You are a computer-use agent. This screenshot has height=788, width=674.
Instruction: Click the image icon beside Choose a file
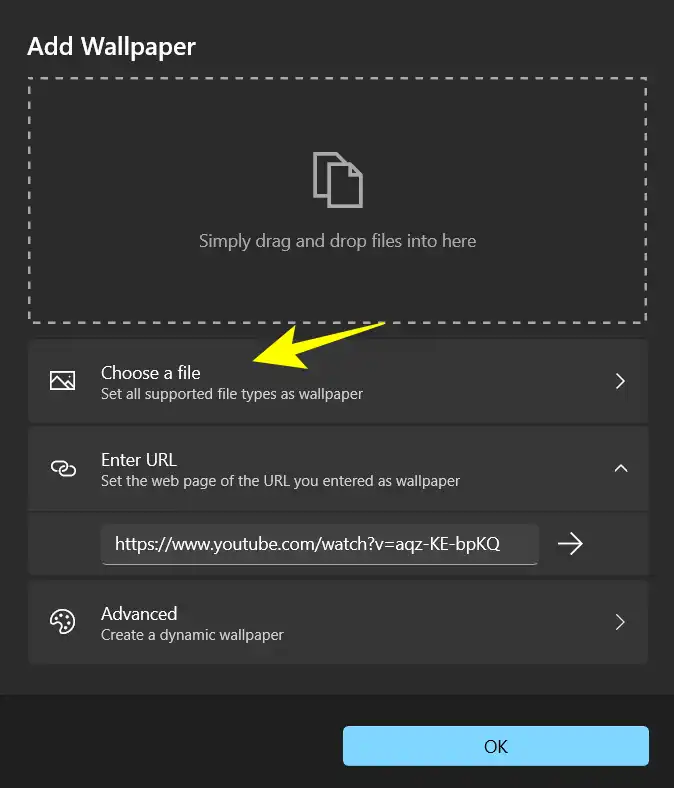click(62, 381)
